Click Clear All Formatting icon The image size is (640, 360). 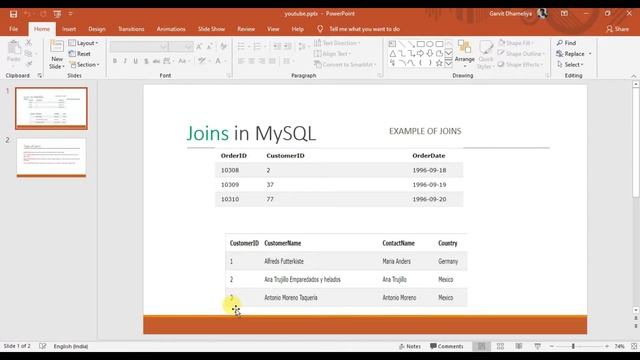tap(223, 47)
